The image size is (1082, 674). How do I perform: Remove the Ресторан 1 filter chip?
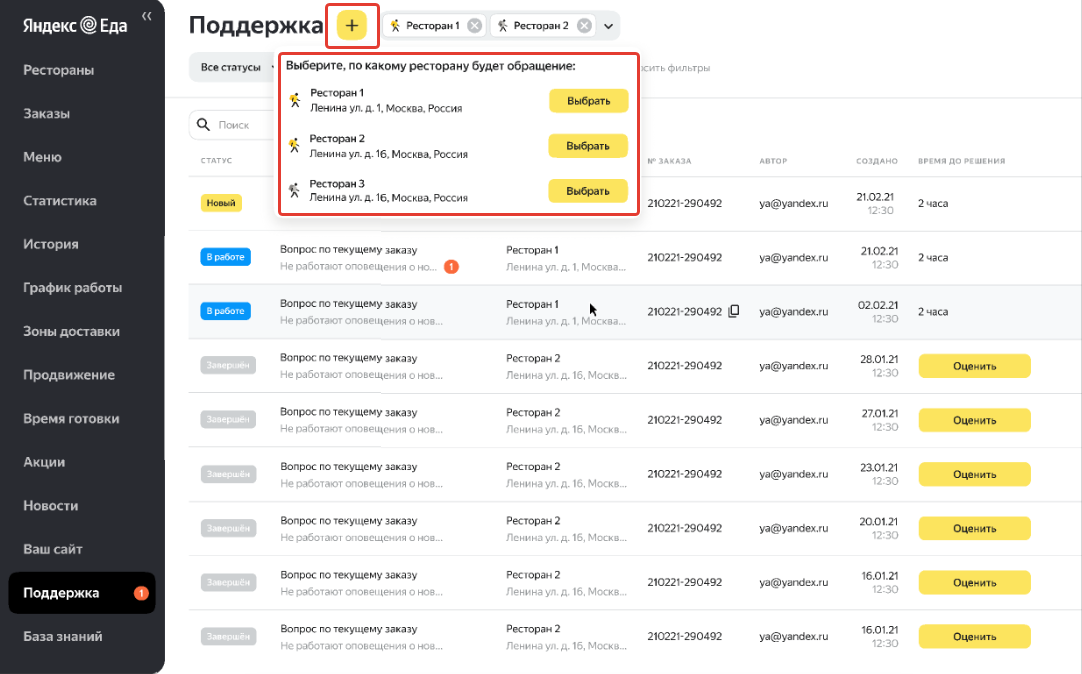click(x=474, y=26)
